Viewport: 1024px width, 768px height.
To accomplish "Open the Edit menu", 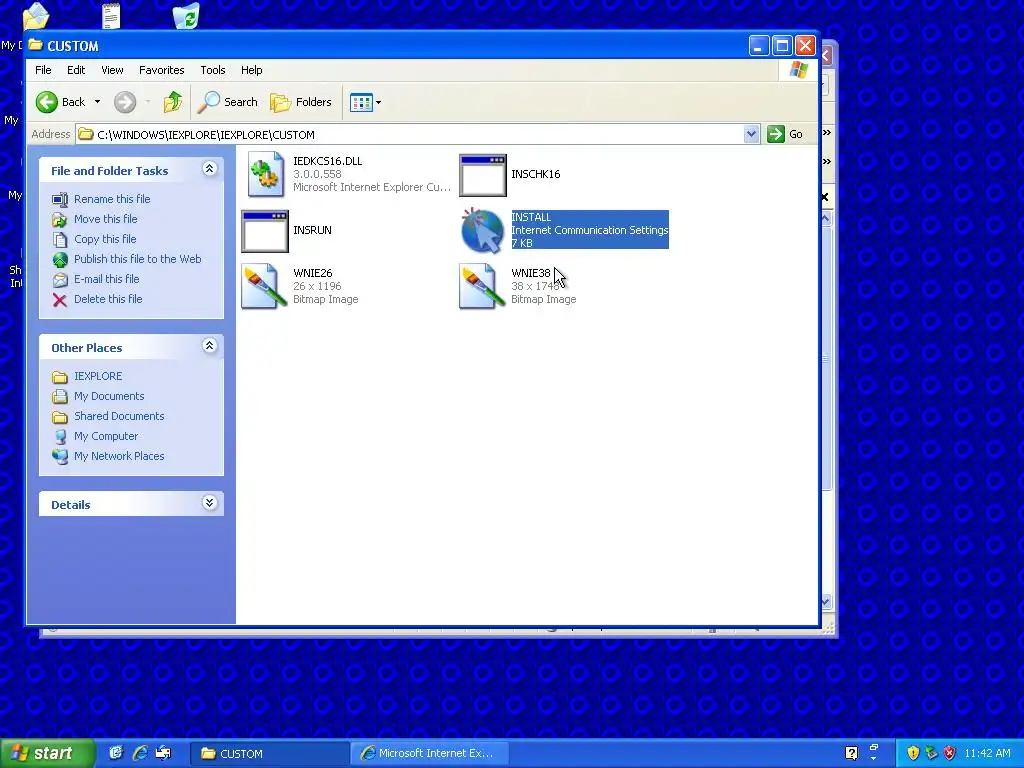I will click(x=76, y=70).
